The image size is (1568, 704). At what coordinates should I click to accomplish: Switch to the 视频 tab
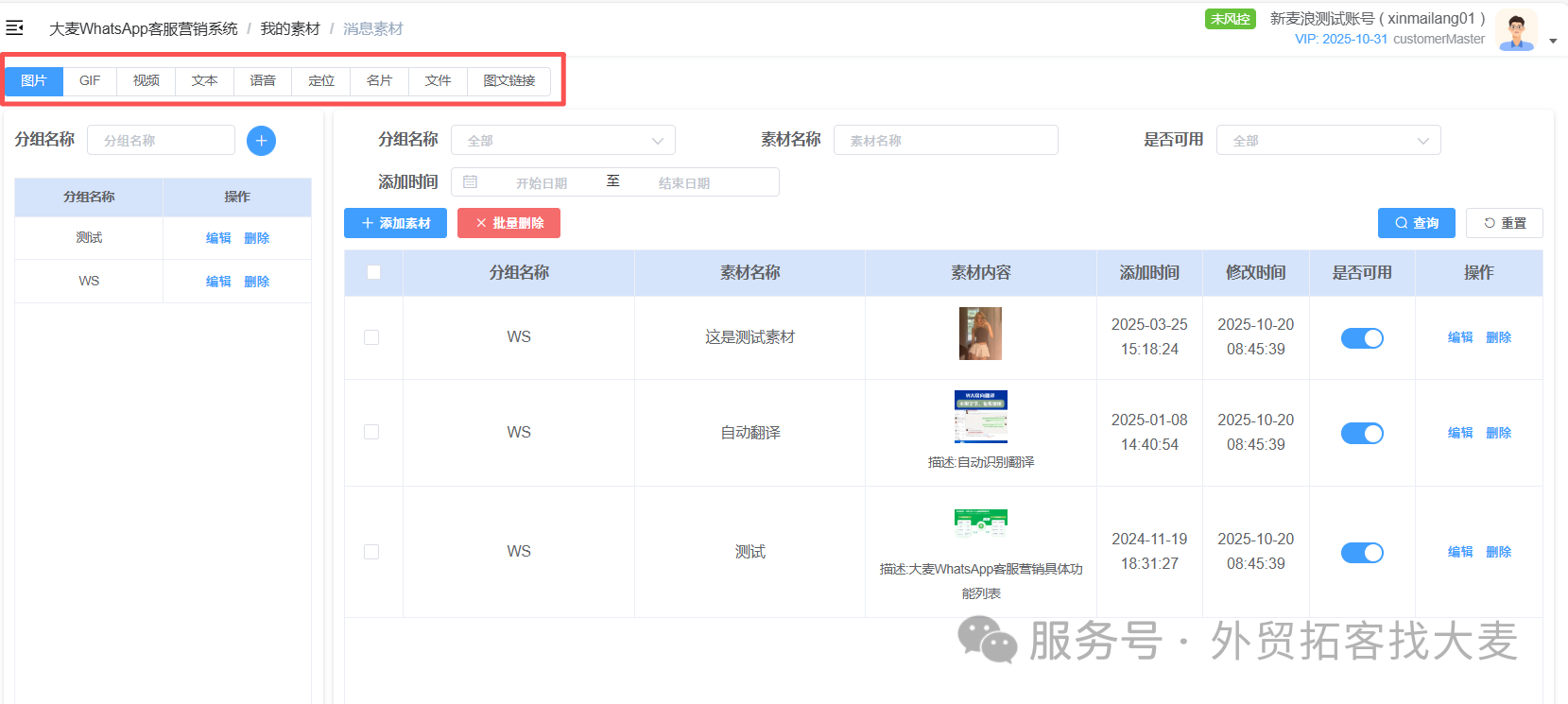(x=146, y=81)
